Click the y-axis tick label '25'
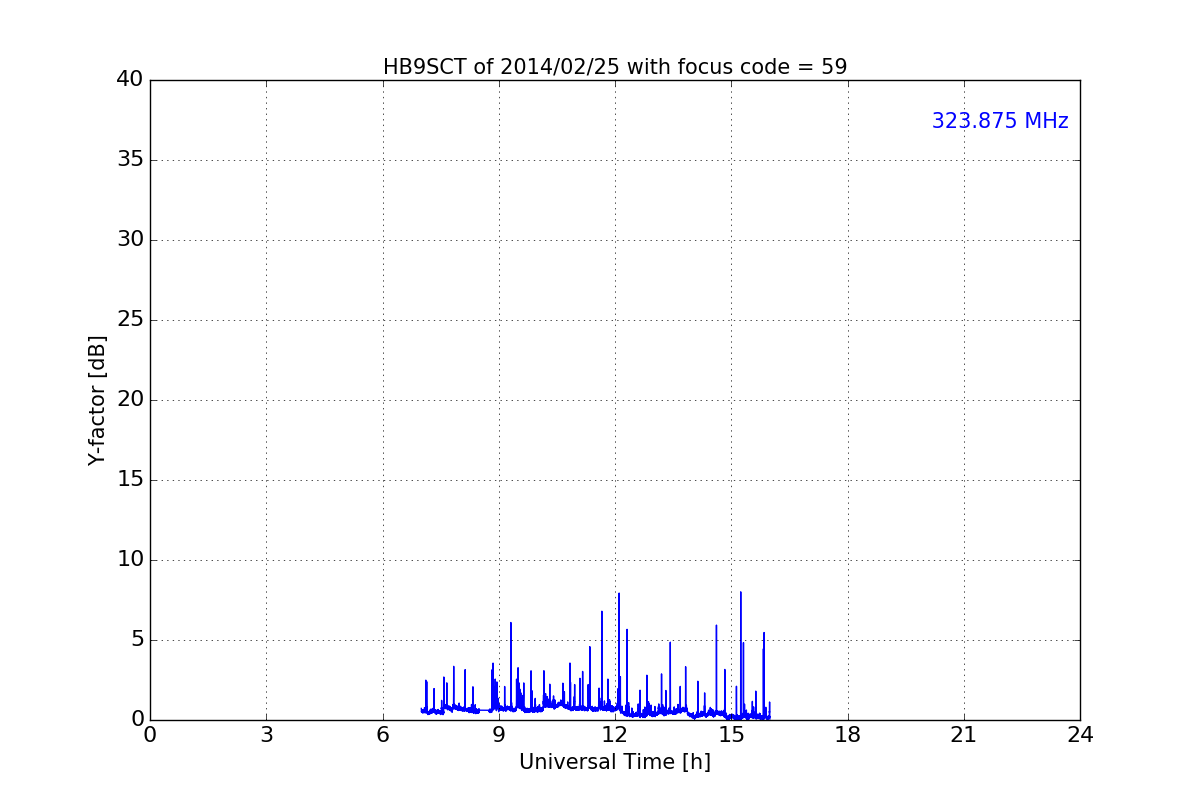 pyautogui.click(x=130, y=320)
